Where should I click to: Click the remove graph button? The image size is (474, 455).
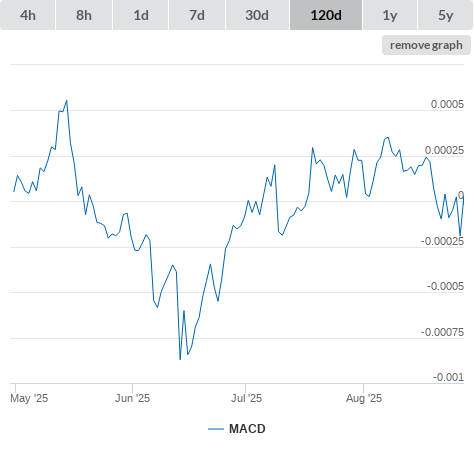coord(426,45)
